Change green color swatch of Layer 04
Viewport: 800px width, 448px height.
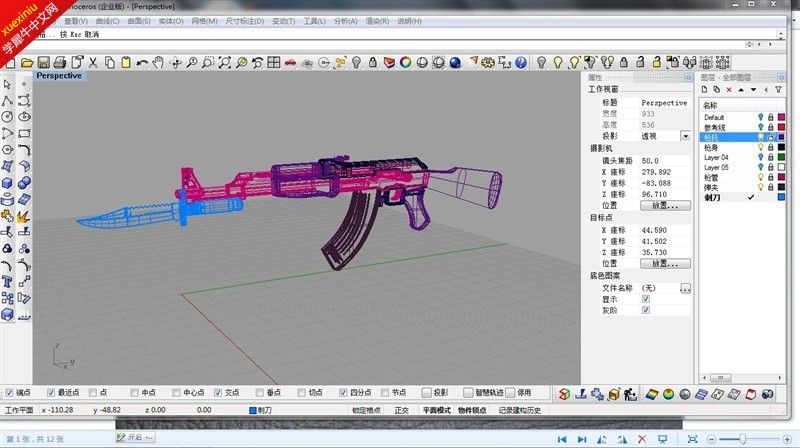tap(781, 157)
